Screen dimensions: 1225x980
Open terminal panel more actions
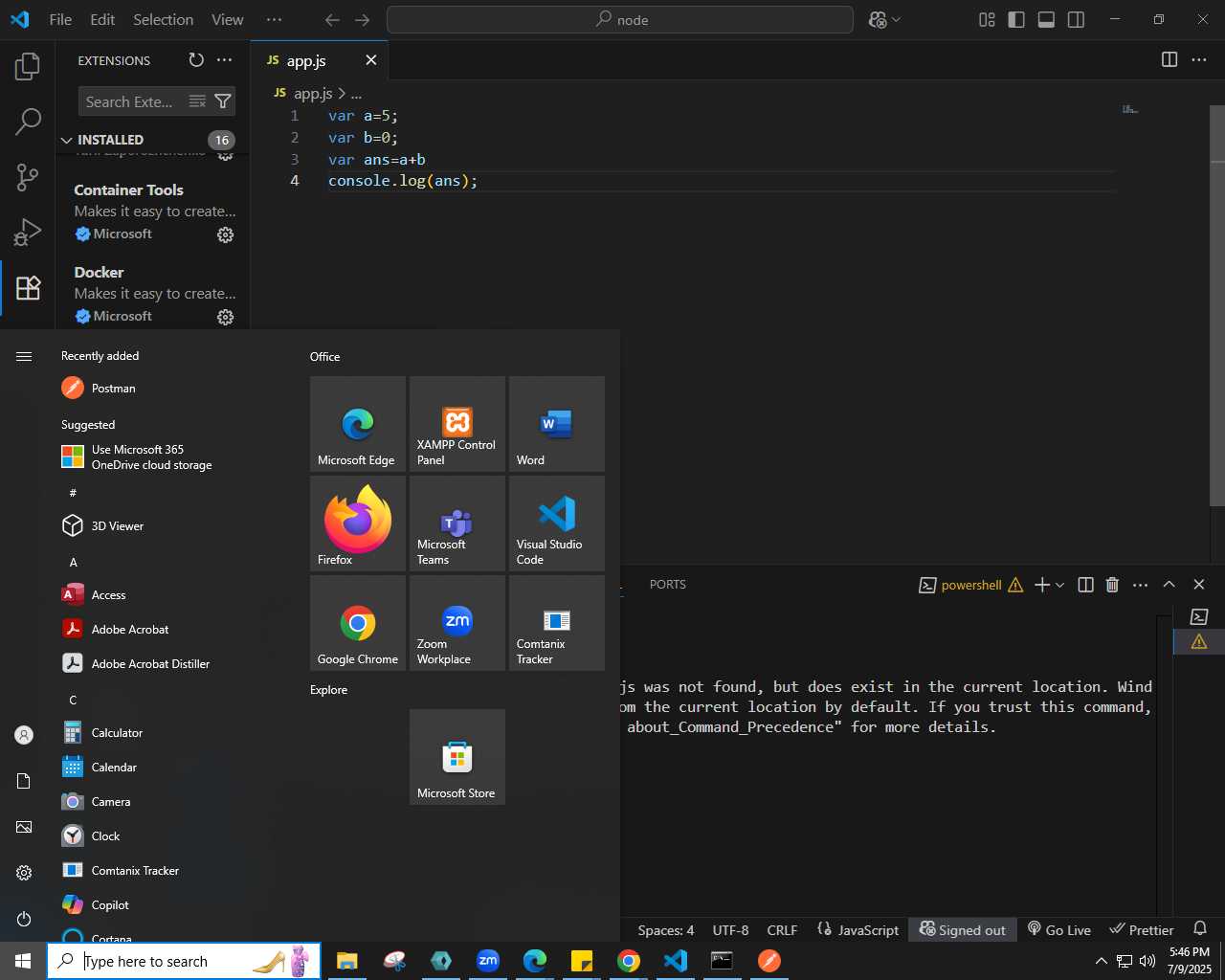point(1140,585)
